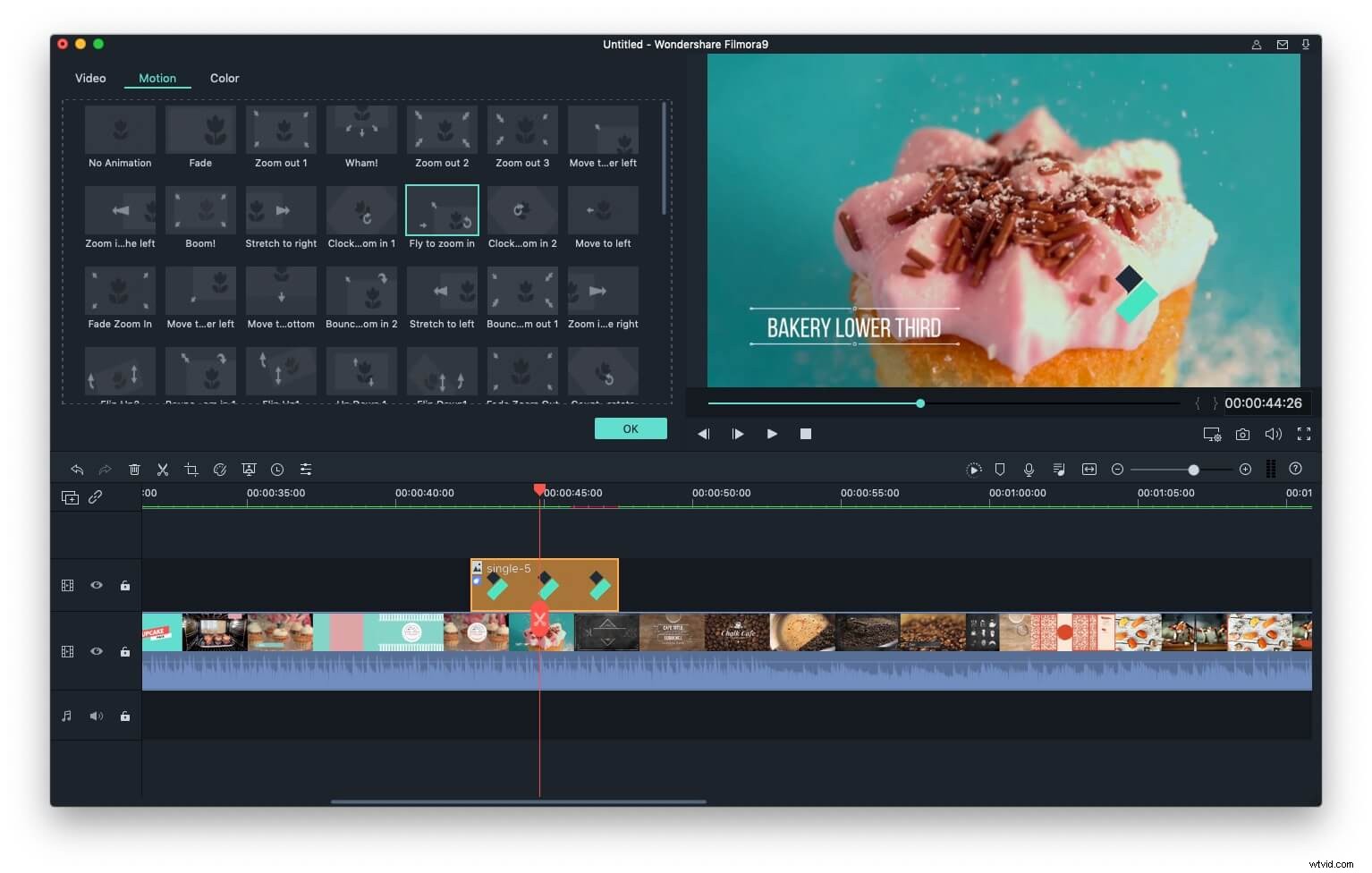Lock the overlay track with the padlock

[x=124, y=585]
